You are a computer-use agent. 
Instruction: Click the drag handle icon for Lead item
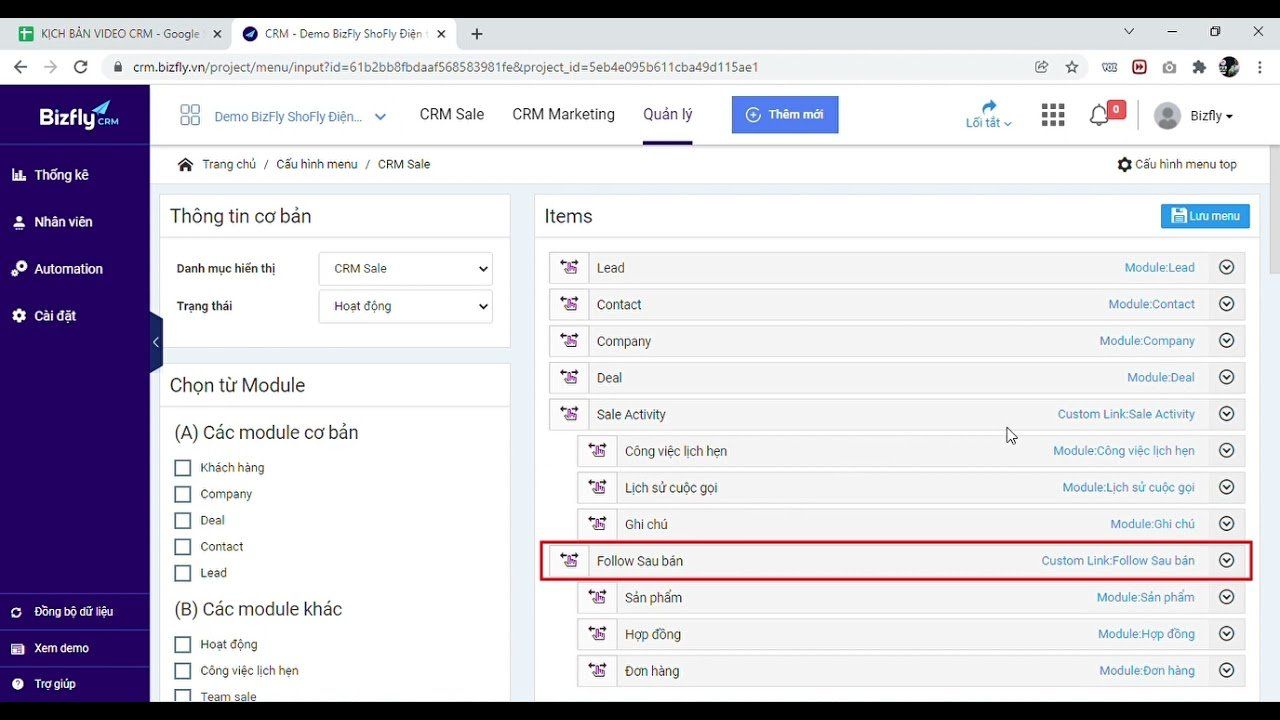tap(569, 268)
